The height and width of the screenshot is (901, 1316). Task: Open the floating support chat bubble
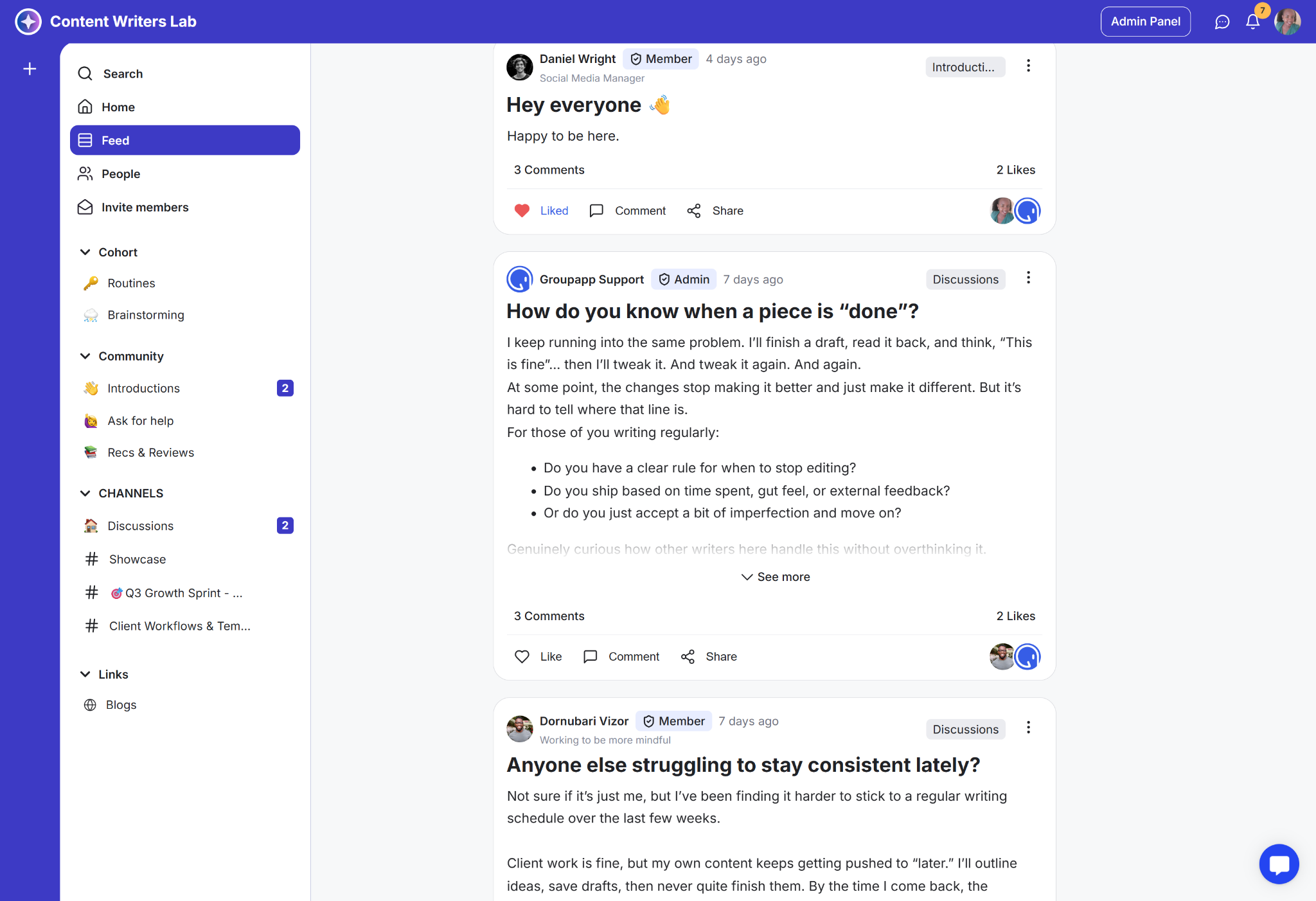click(1279, 864)
